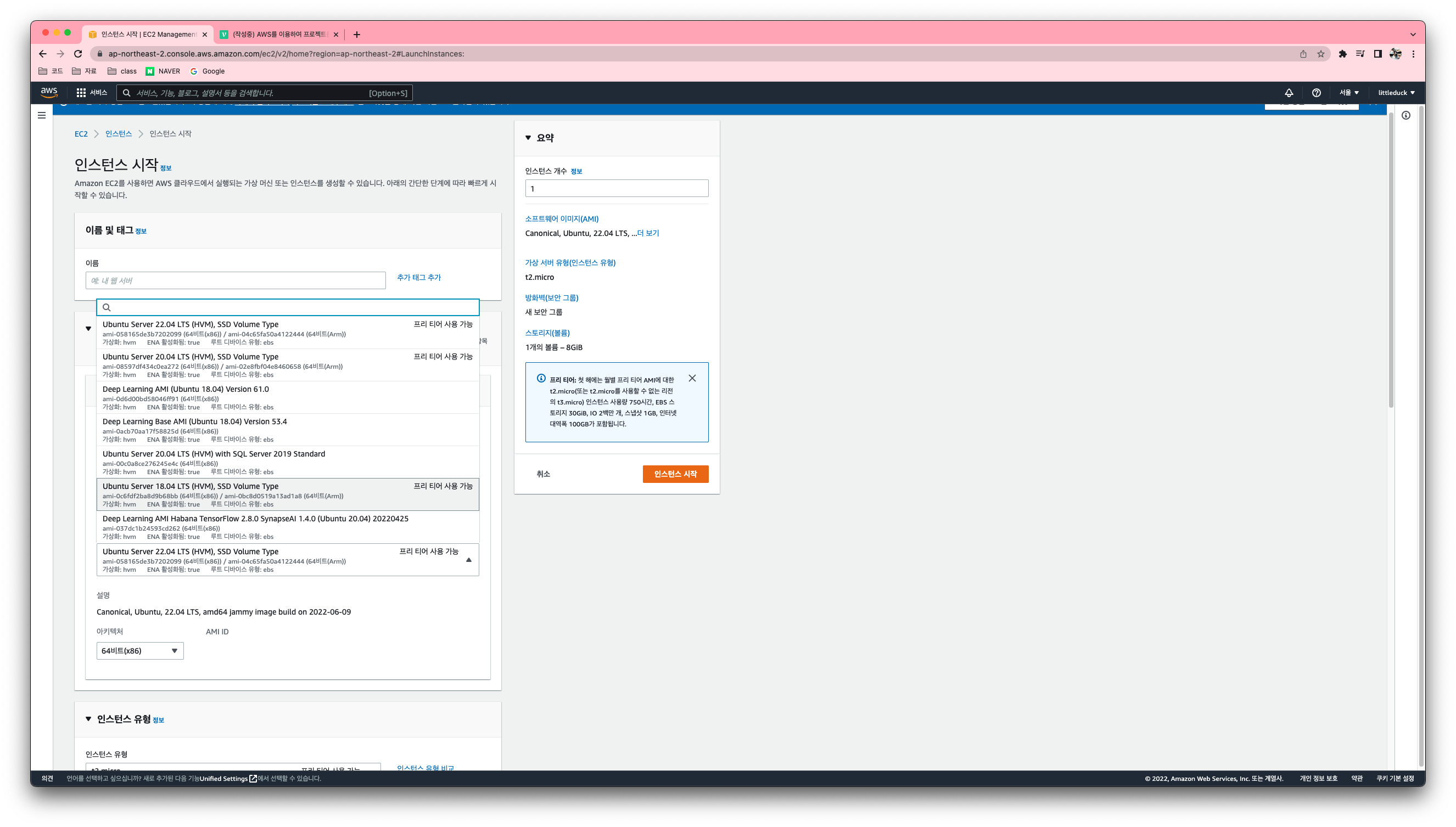The width and height of the screenshot is (1456, 827).
Task: Open the 스토리지(볼륨) summary link
Action: (x=547, y=333)
